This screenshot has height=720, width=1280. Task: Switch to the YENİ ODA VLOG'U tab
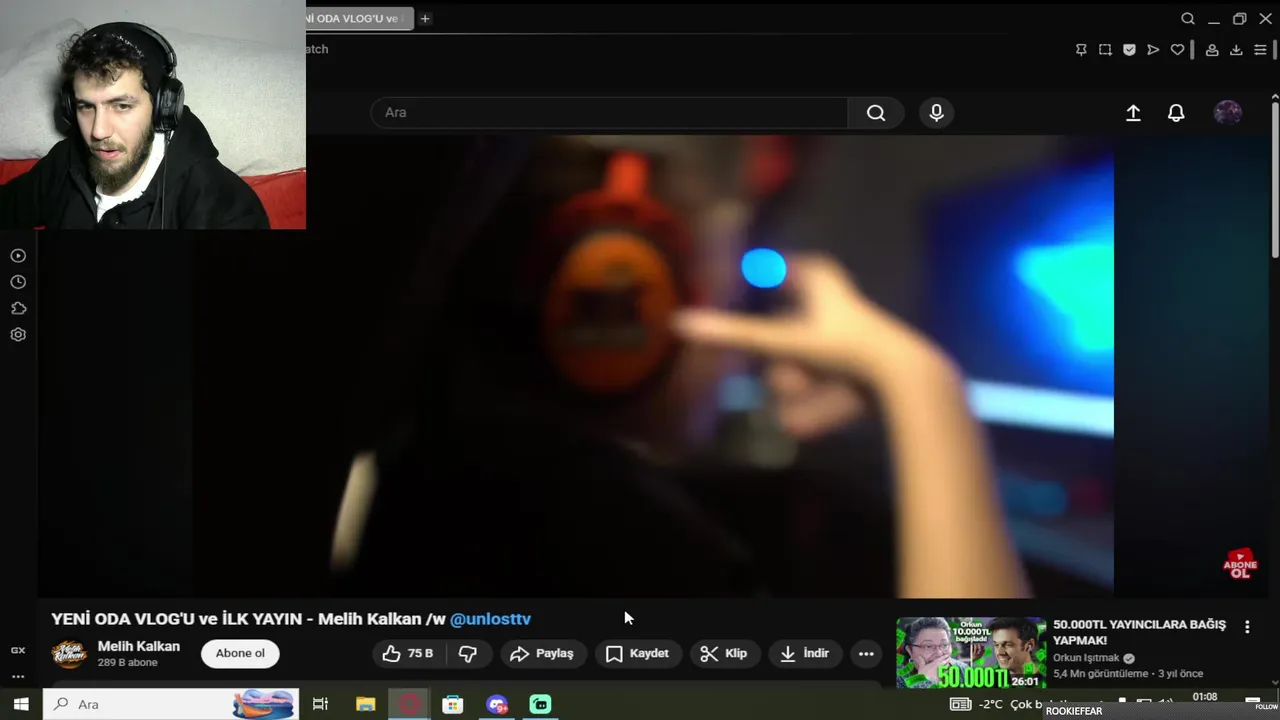point(359,18)
